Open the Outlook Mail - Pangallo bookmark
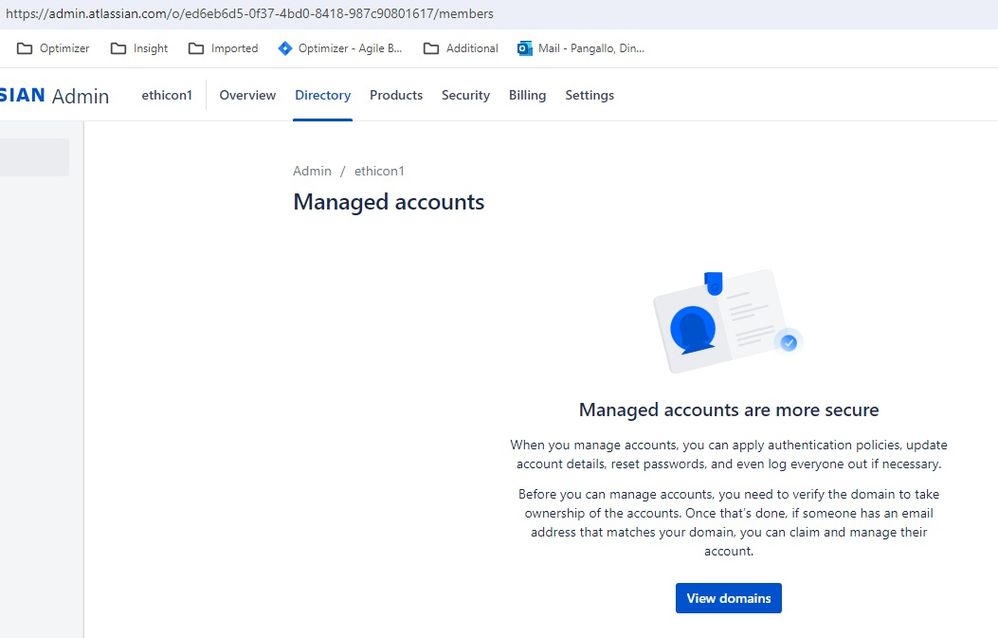This screenshot has width=998, height=638. [581, 48]
